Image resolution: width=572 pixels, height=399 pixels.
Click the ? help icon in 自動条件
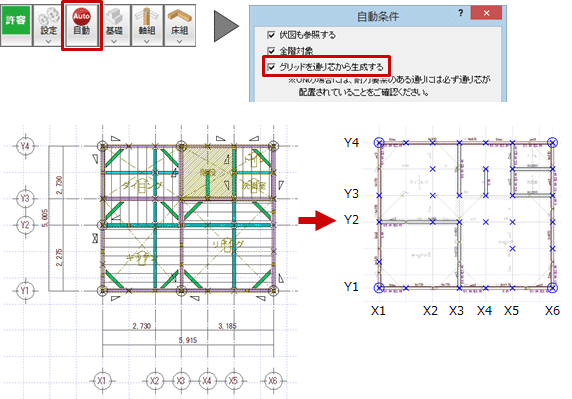[461, 13]
